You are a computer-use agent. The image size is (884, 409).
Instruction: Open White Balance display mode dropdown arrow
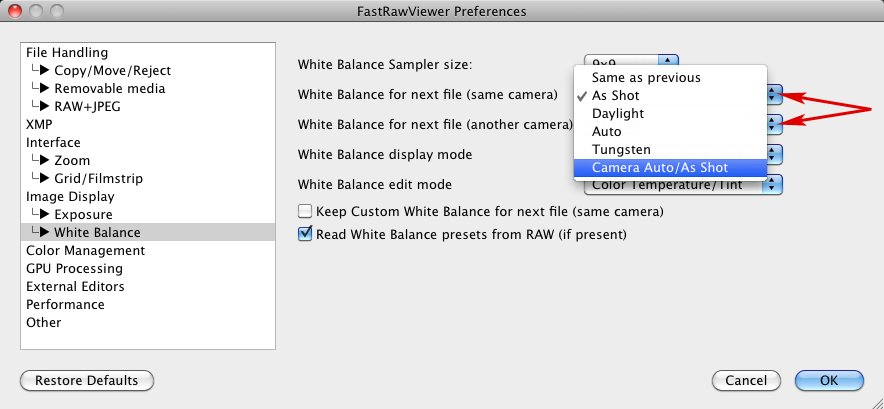click(x=774, y=155)
